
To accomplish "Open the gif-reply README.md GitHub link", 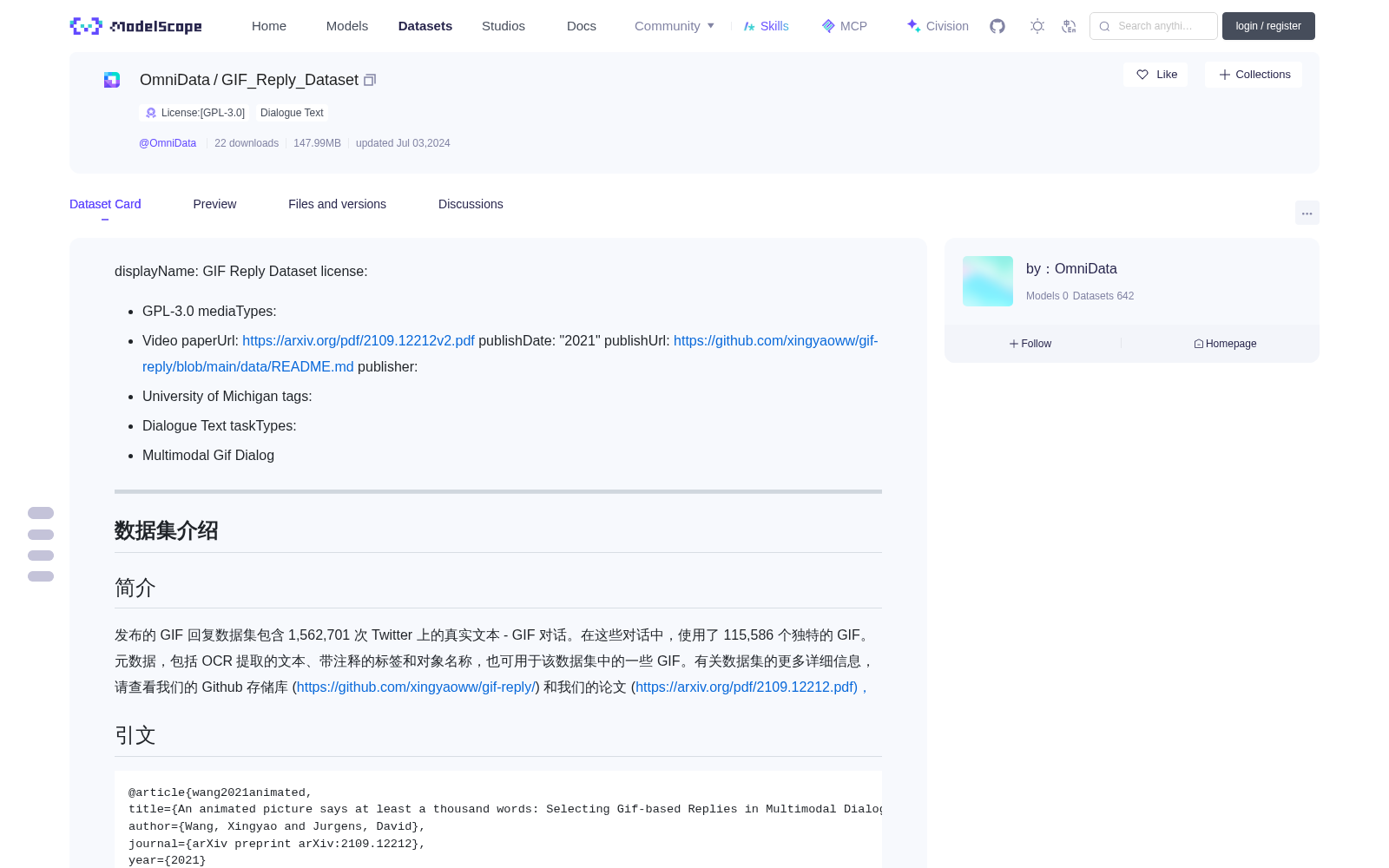I will (x=510, y=354).
